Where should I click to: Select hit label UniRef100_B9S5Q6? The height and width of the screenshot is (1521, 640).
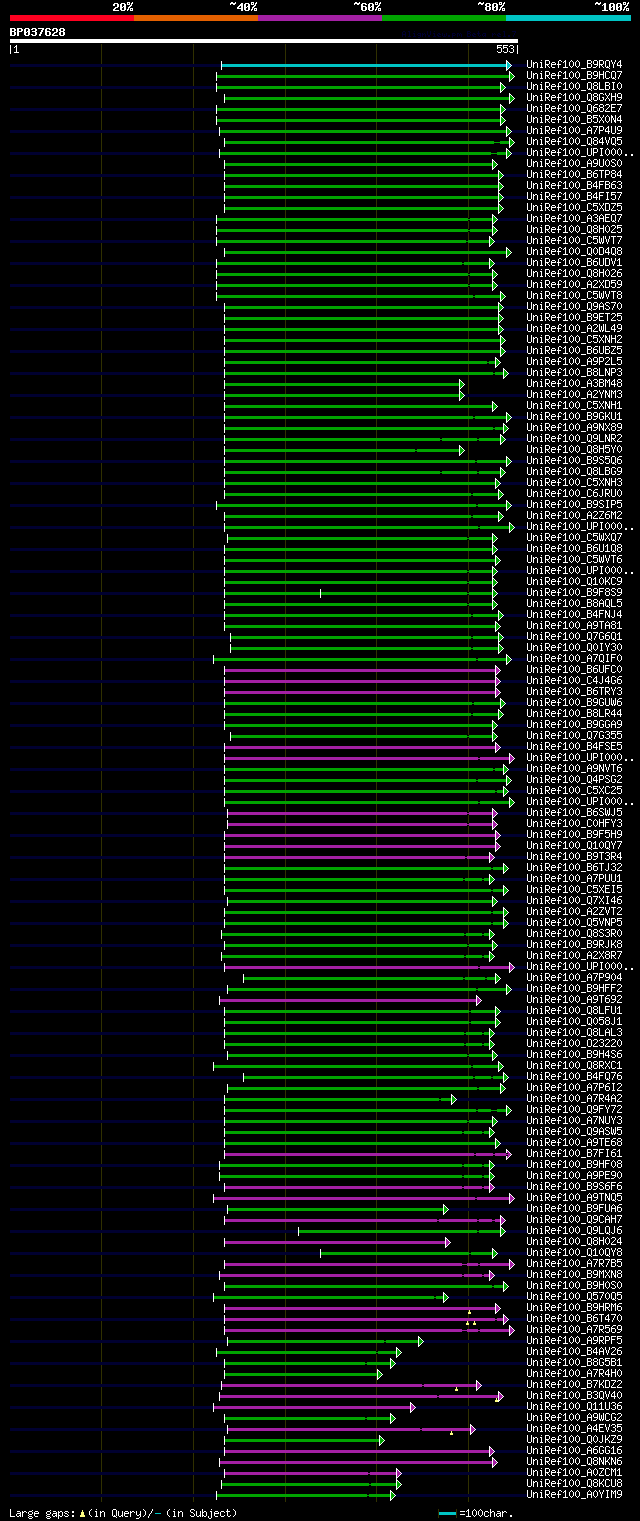[574, 460]
